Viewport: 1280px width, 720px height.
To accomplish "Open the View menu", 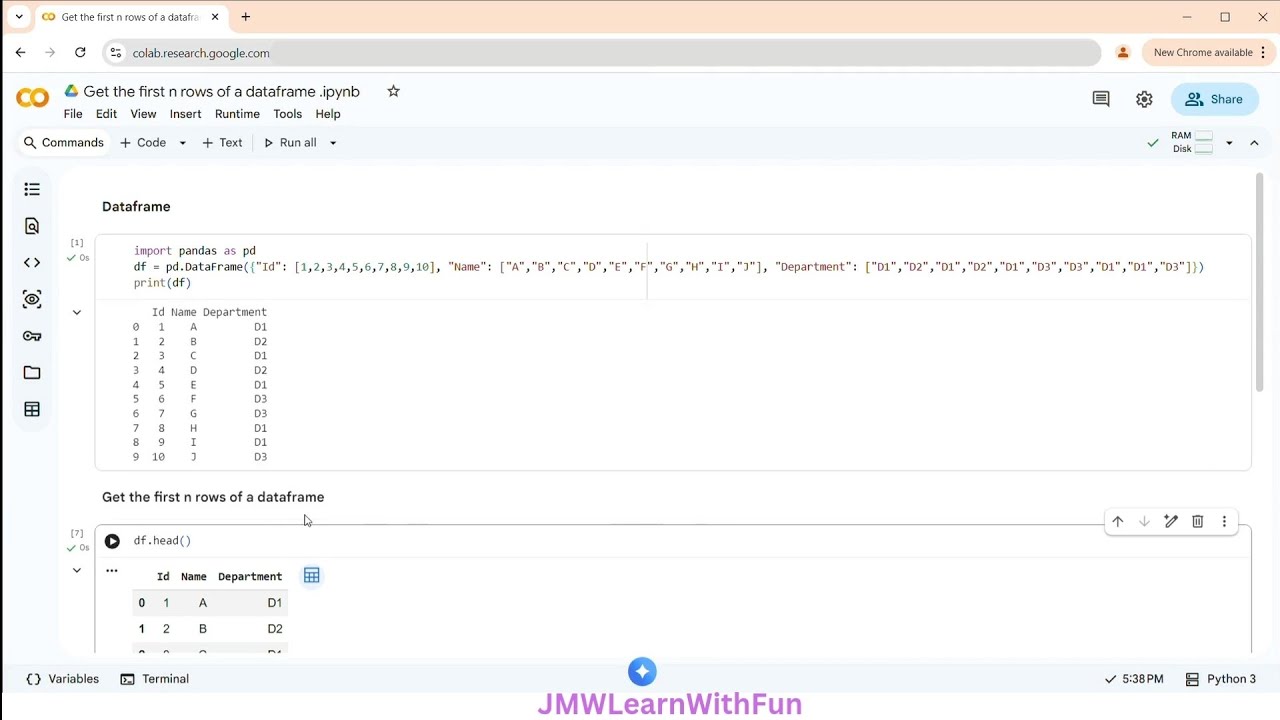I will (x=143, y=114).
